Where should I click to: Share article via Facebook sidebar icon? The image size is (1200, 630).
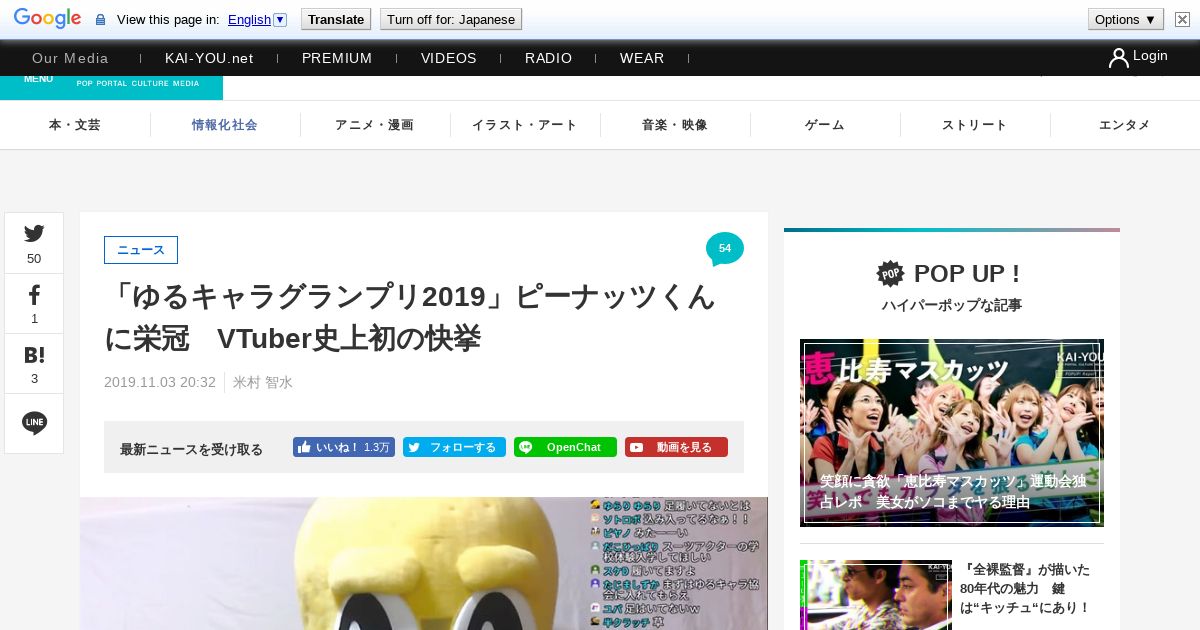click(34, 303)
